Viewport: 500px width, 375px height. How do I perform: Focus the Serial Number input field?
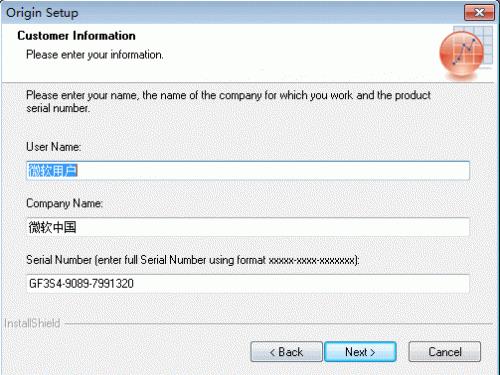pyautogui.click(x=248, y=284)
